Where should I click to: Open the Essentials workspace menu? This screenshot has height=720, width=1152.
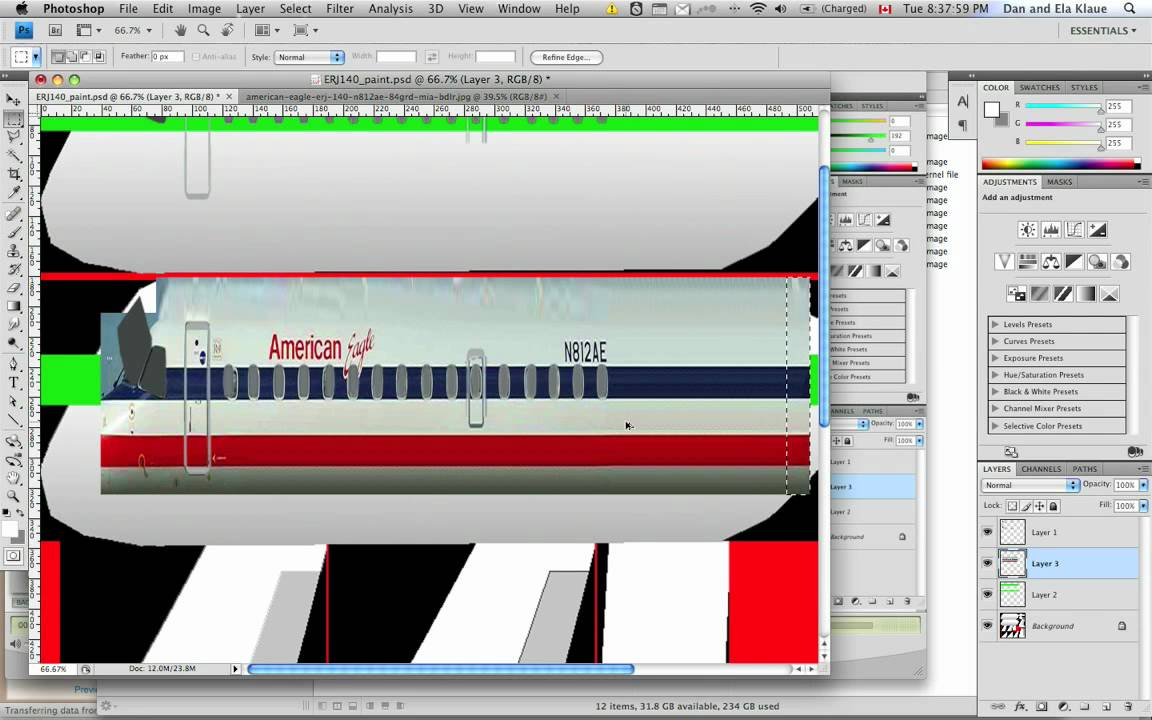(x=1103, y=31)
